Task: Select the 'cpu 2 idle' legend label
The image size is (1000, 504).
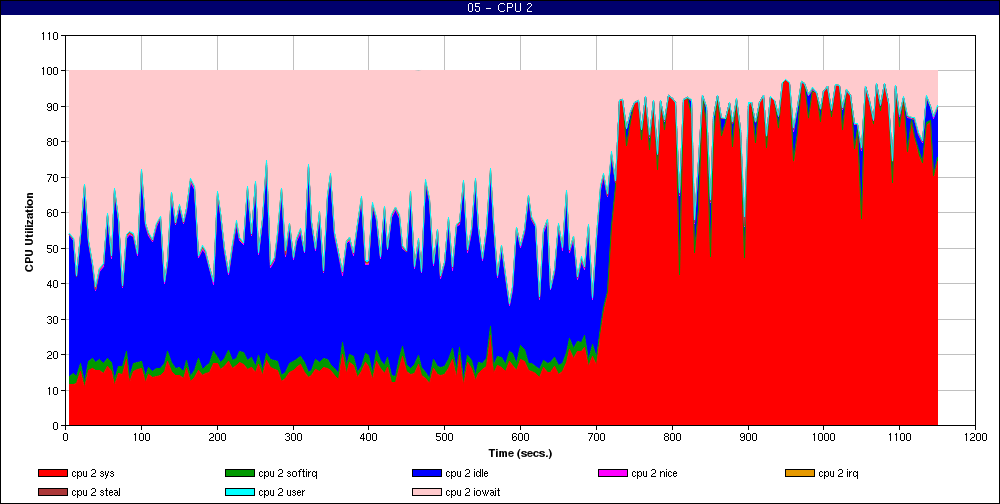Action: [467, 473]
